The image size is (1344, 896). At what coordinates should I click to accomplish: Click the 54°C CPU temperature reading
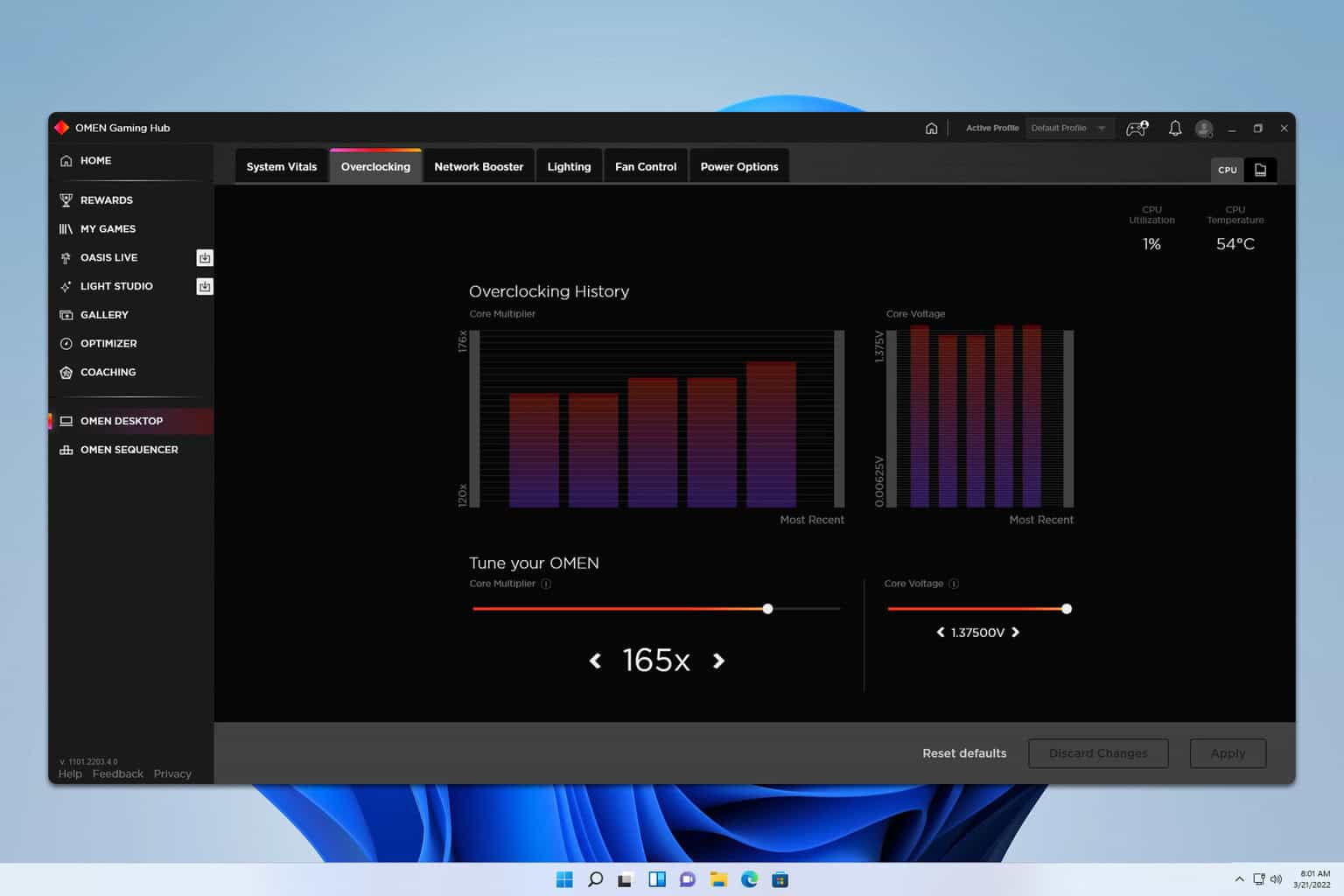pos(1235,244)
